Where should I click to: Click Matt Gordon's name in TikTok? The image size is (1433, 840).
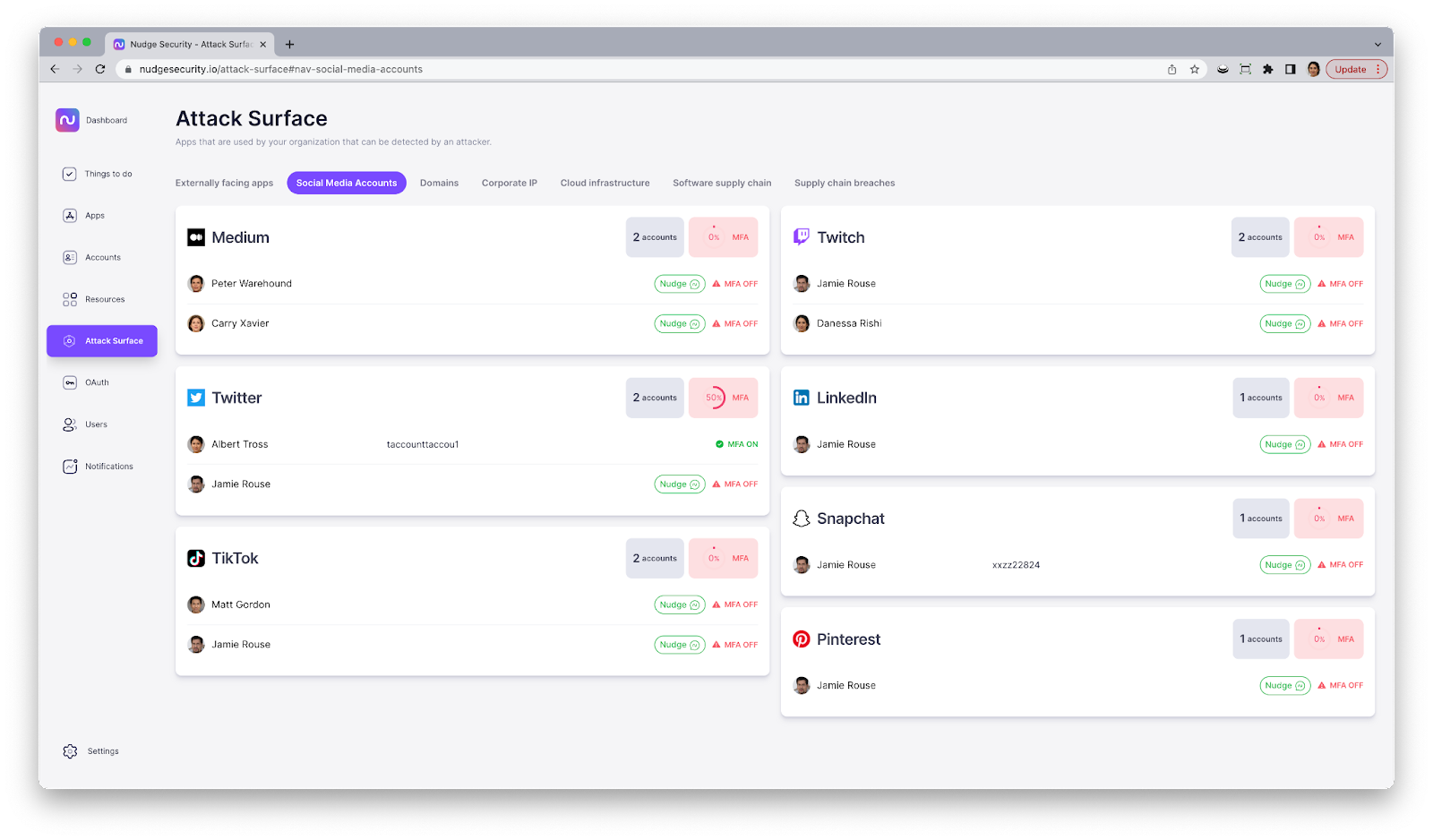[x=241, y=604]
